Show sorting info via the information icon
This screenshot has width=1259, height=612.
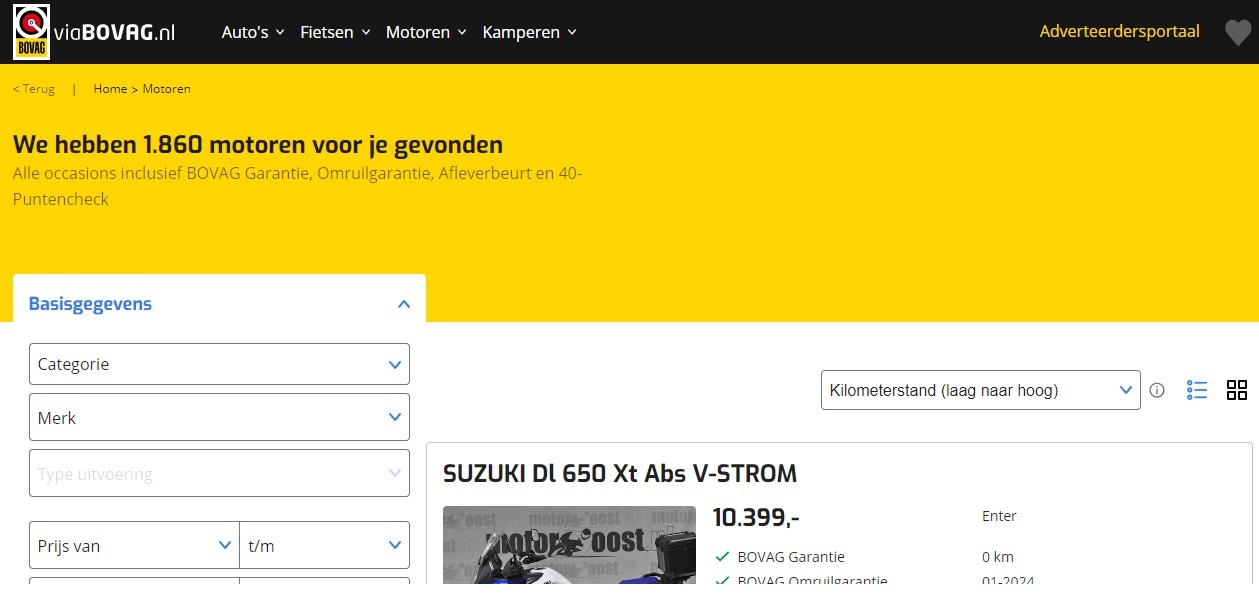point(1157,390)
